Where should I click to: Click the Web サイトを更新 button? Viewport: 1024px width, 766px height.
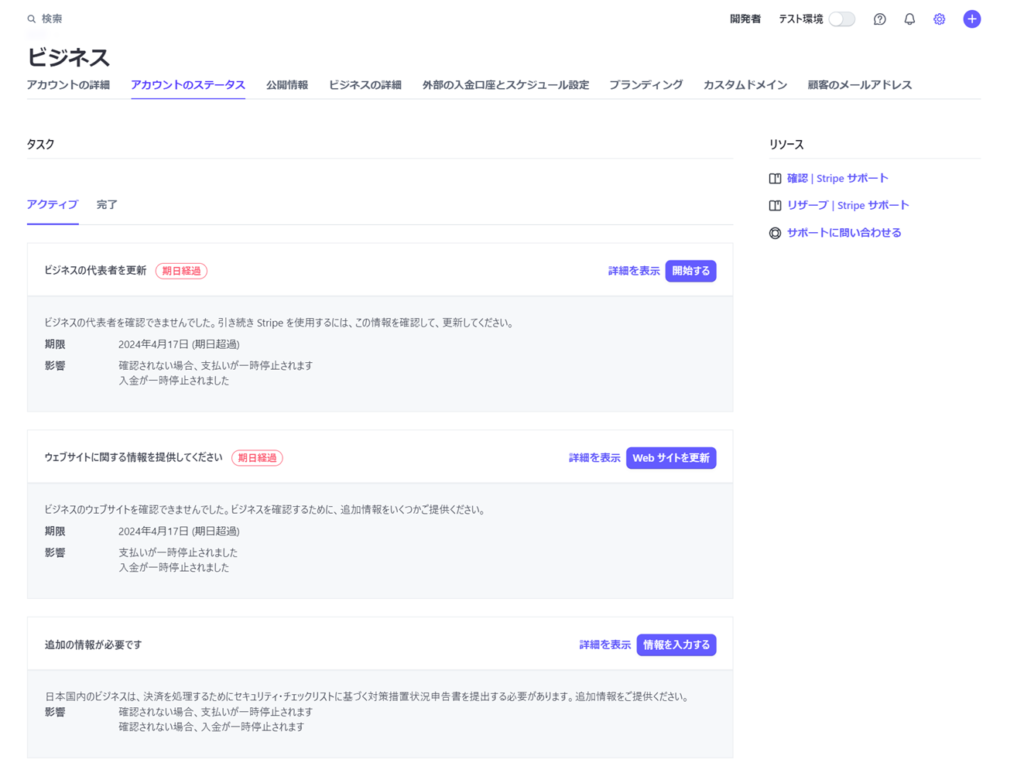671,458
